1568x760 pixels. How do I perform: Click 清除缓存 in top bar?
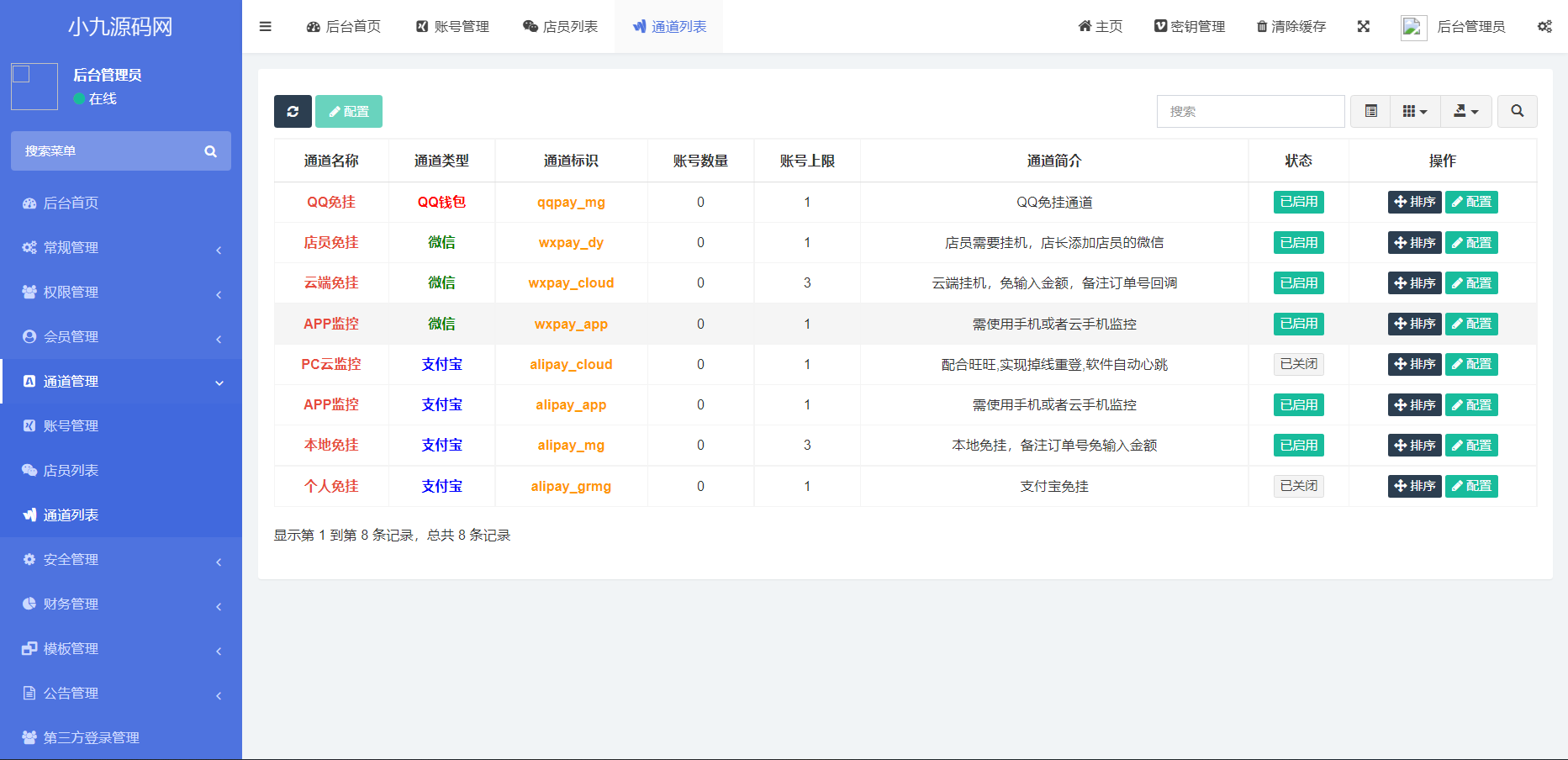point(1291,27)
